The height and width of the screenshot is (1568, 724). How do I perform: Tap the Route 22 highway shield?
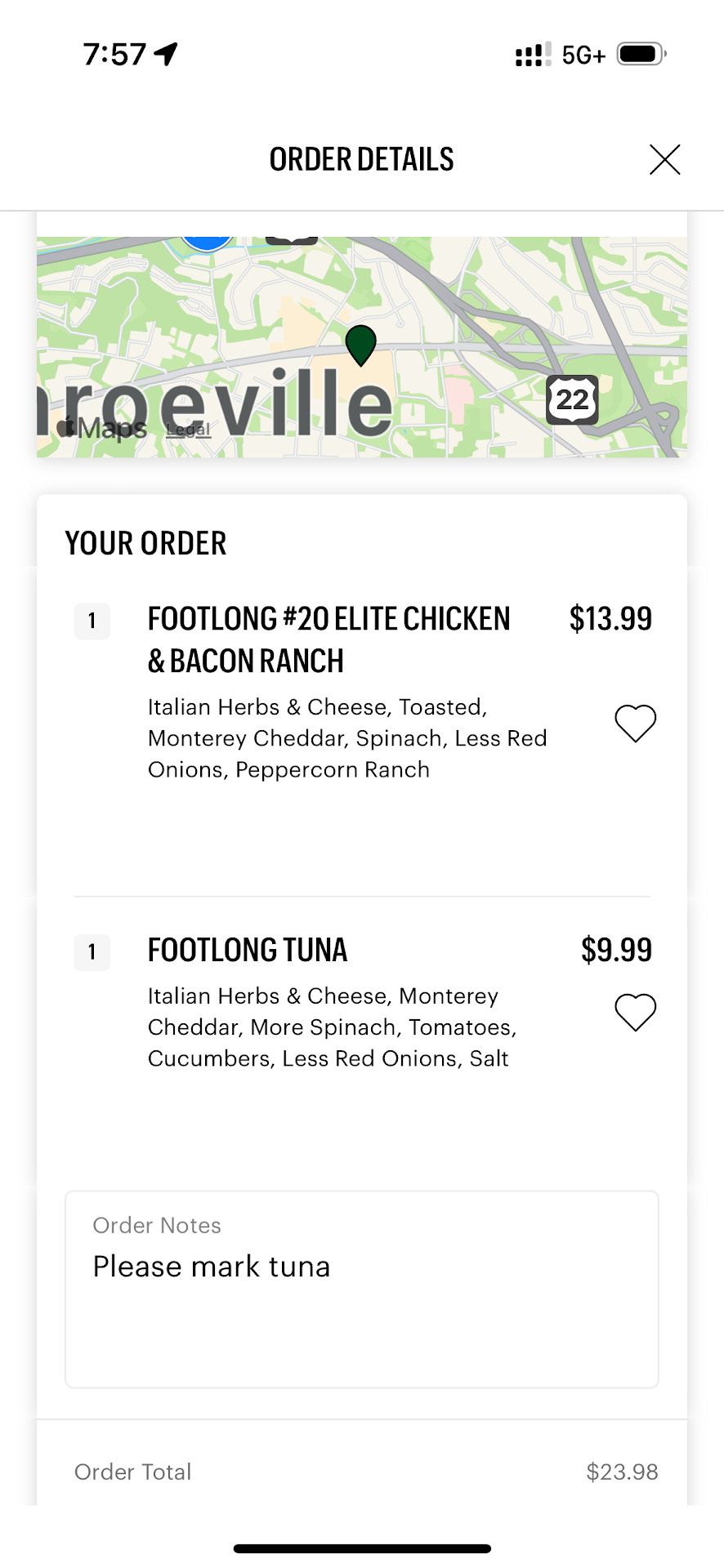[572, 399]
